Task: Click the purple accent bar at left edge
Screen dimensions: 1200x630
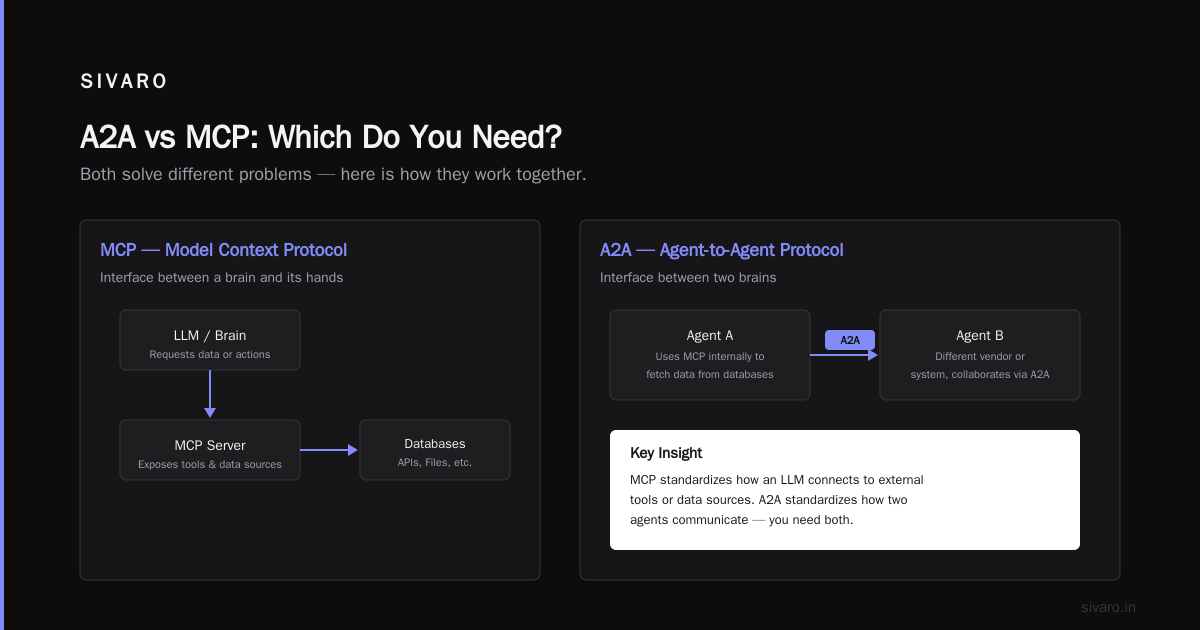Action: point(2,315)
